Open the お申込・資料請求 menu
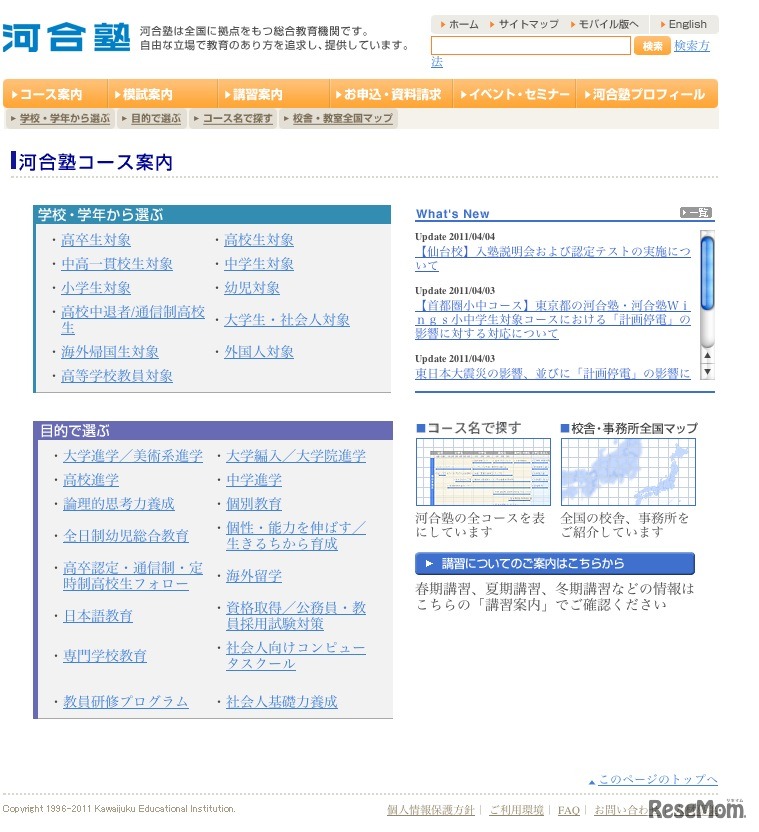Screen dimensions: 759x832 point(391,94)
